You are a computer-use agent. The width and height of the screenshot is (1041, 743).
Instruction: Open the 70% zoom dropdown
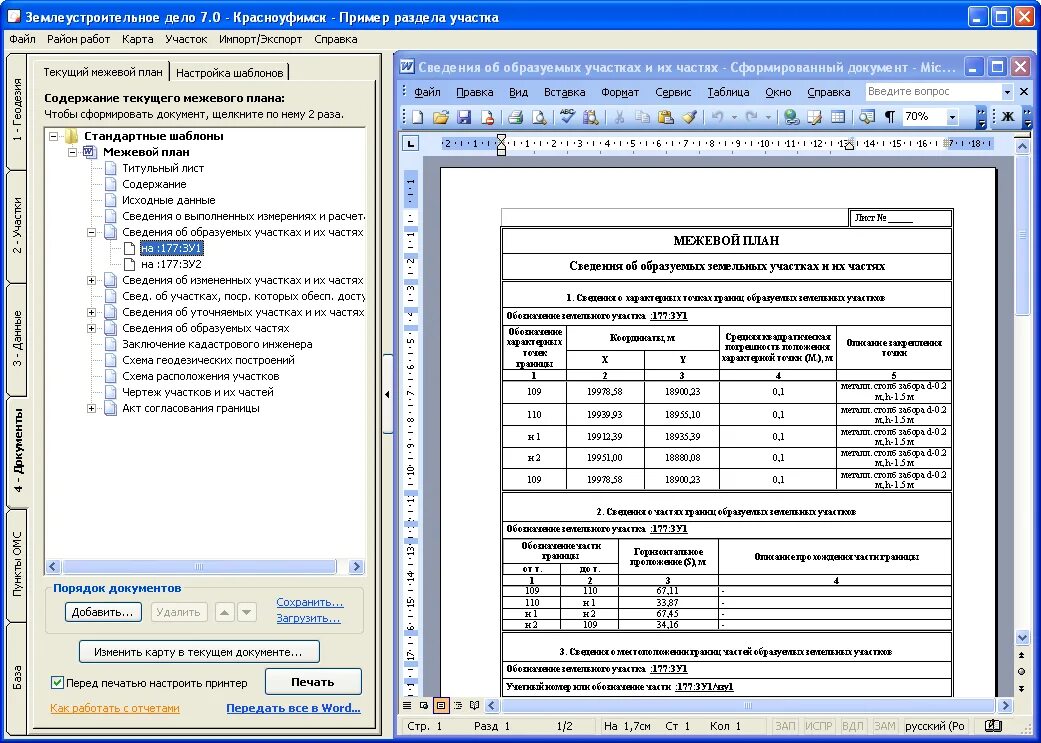point(952,117)
